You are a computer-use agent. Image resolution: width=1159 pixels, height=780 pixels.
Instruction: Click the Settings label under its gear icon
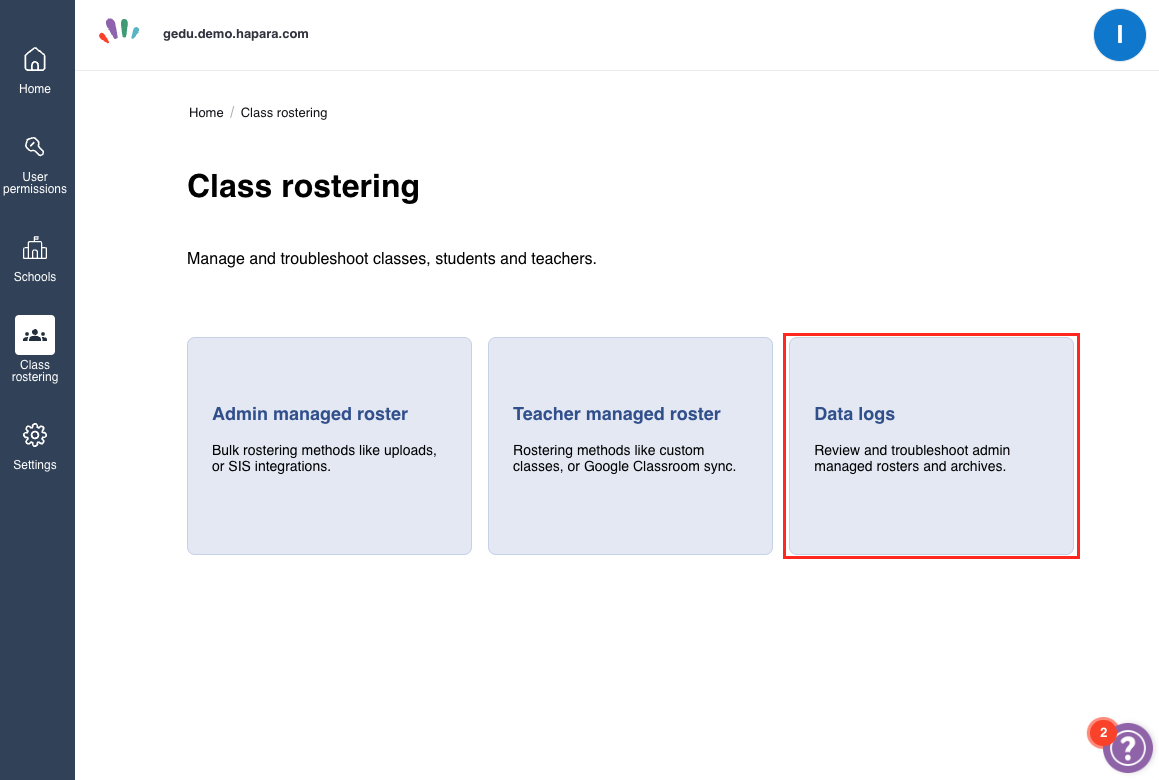[x=35, y=464]
